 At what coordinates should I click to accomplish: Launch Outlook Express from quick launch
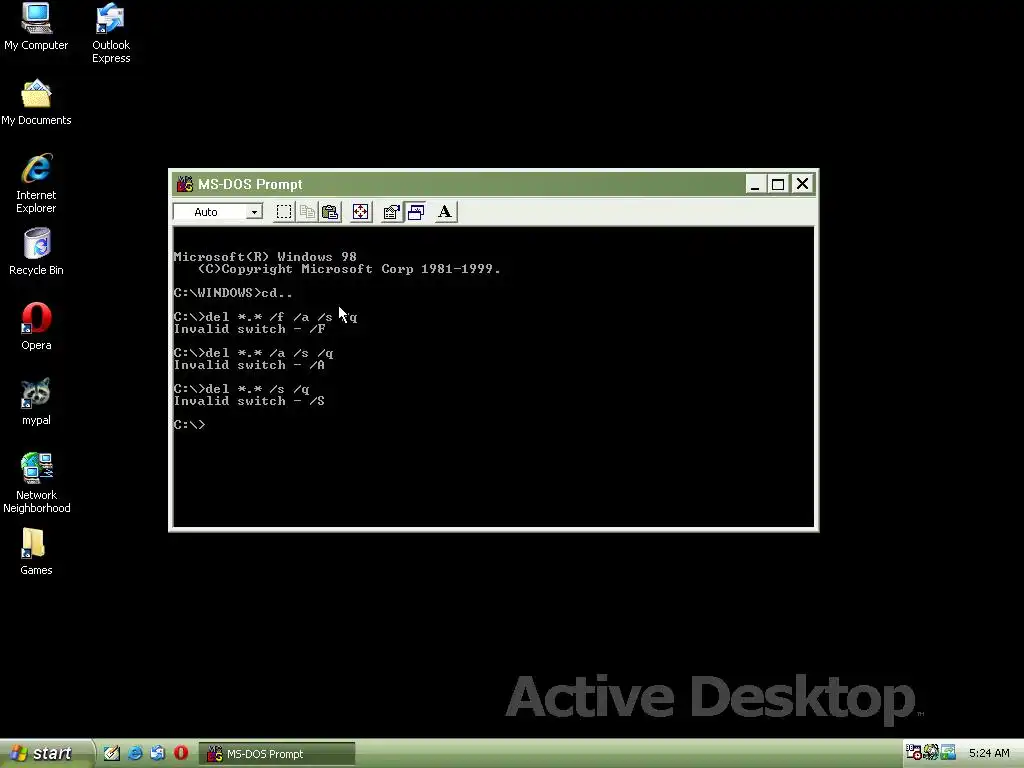[x=157, y=753]
